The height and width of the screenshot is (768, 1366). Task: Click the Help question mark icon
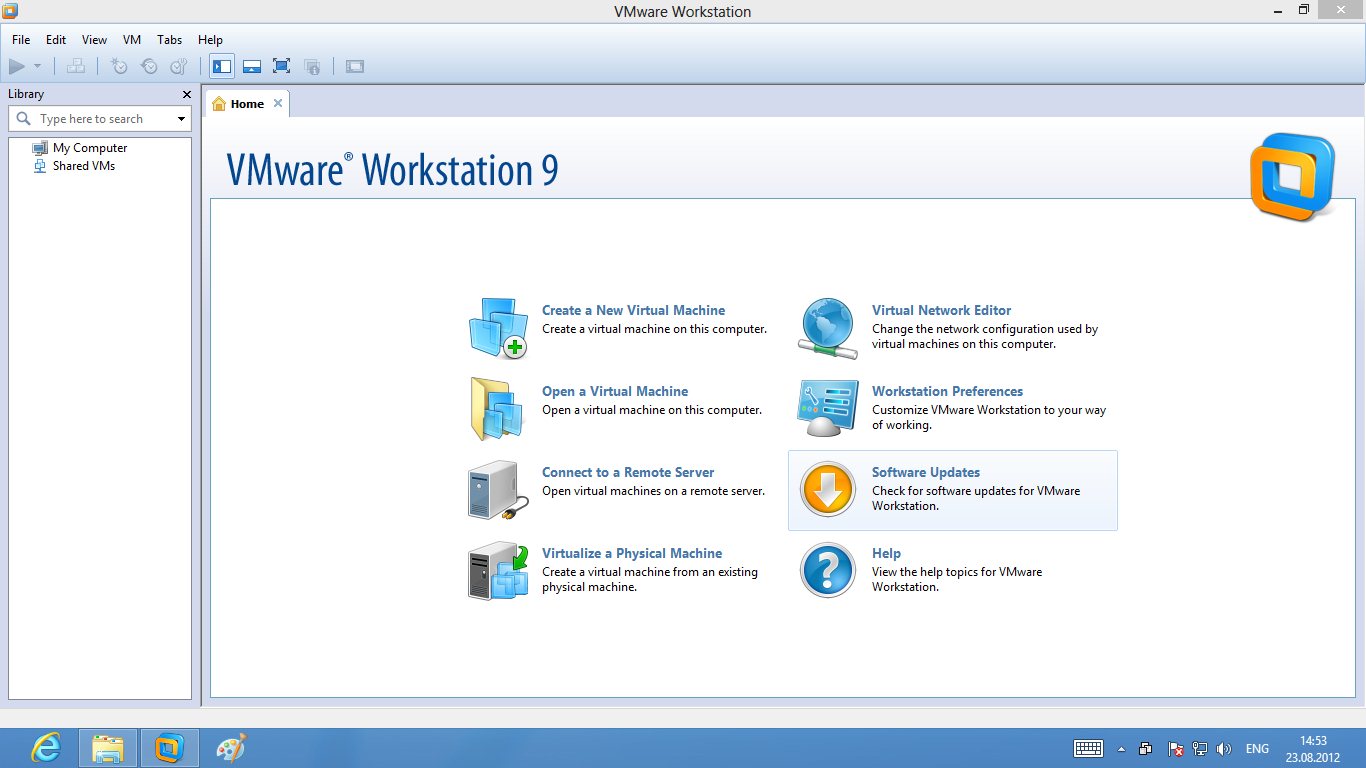tap(828, 571)
